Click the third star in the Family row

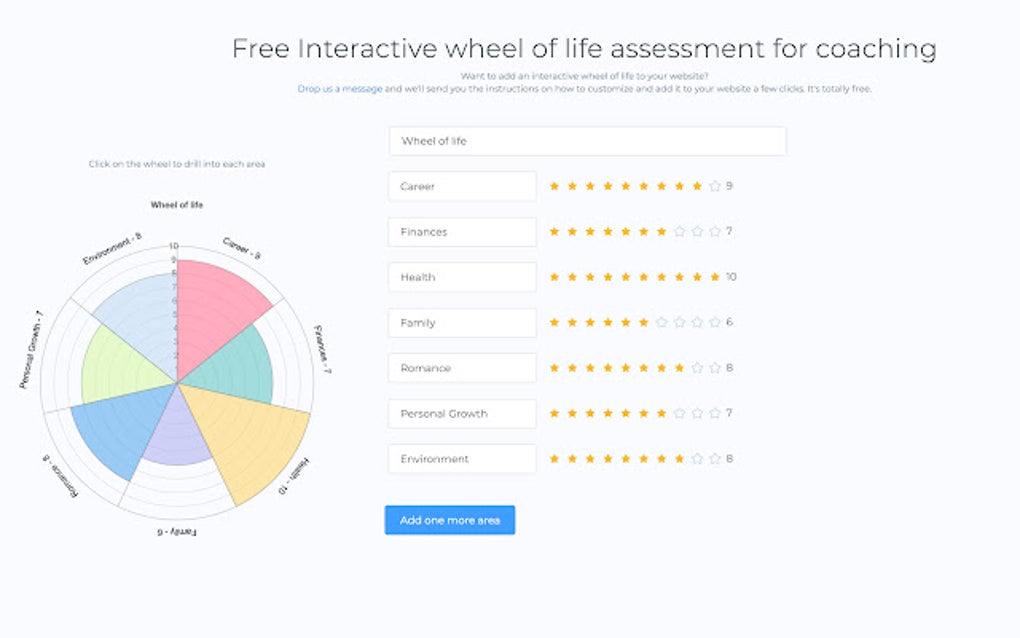tap(591, 322)
